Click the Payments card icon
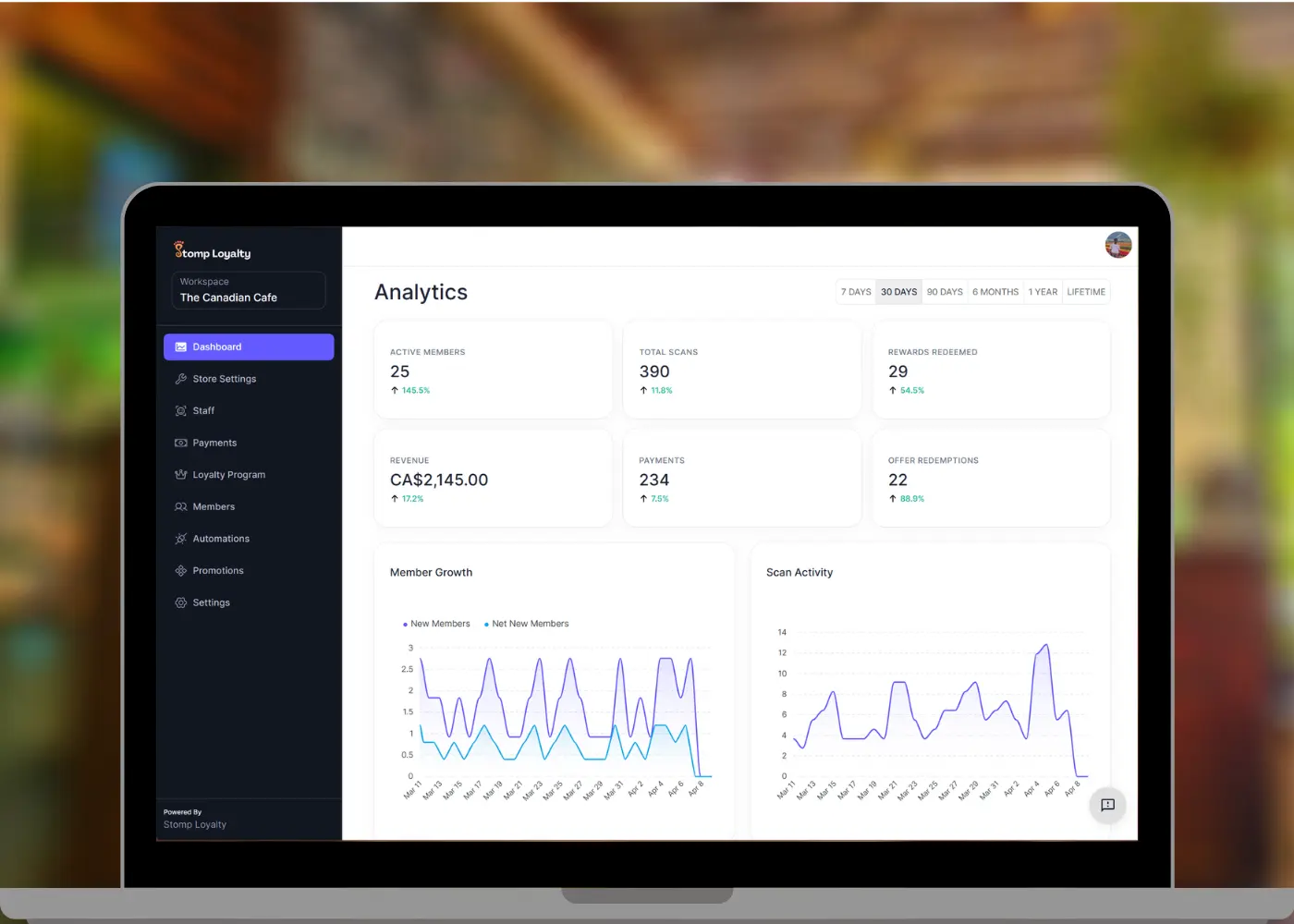The image size is (1294, 924). tap(179, 443)
